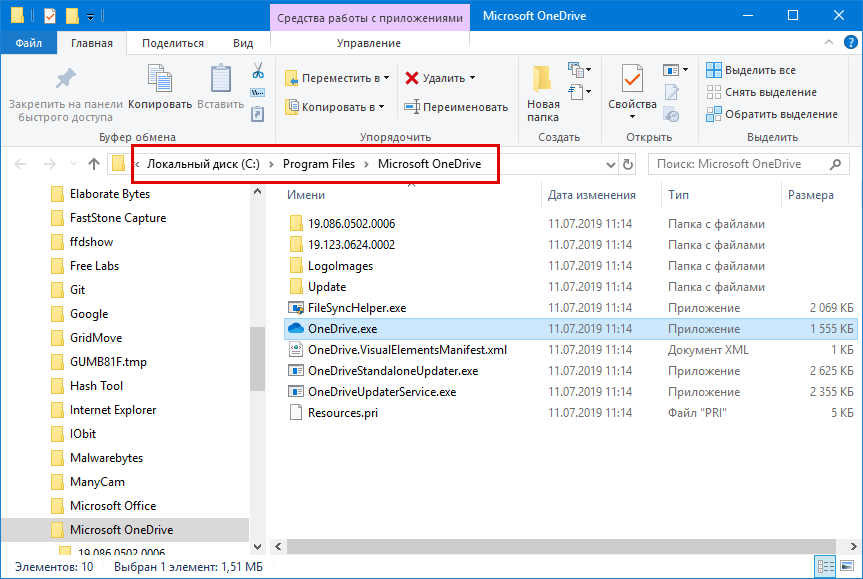Click the Cut scissors icon
Screen dimensions: 863x579
(x=258, y=70)
